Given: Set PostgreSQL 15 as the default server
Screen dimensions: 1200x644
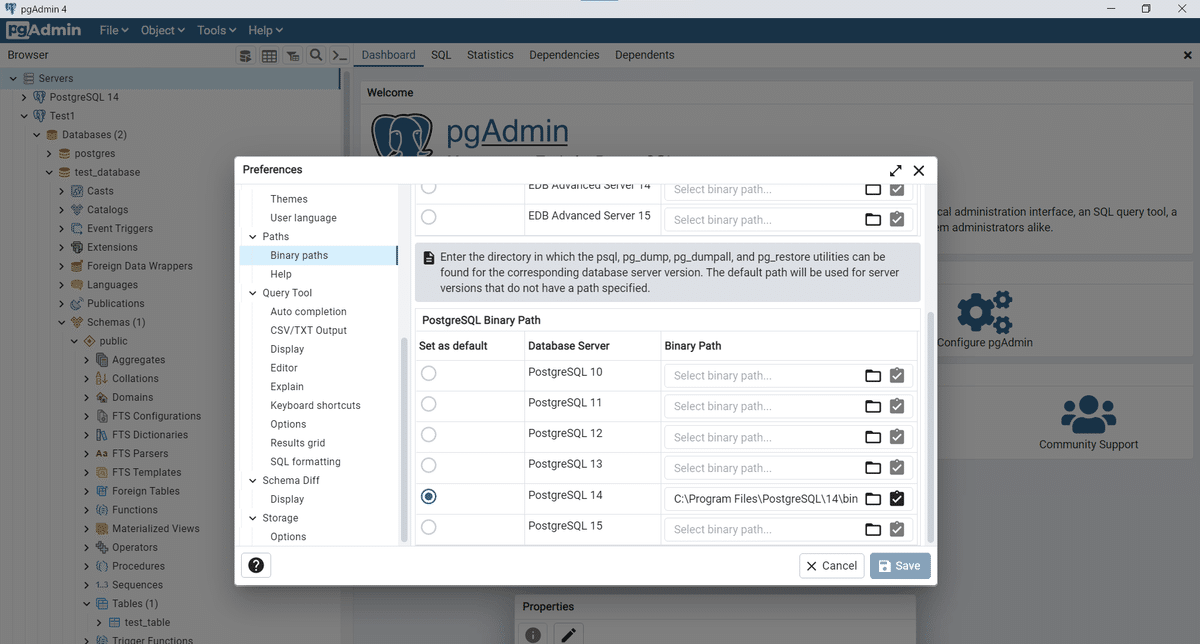Looking at the screenshot, I should [x=428, y=527].
